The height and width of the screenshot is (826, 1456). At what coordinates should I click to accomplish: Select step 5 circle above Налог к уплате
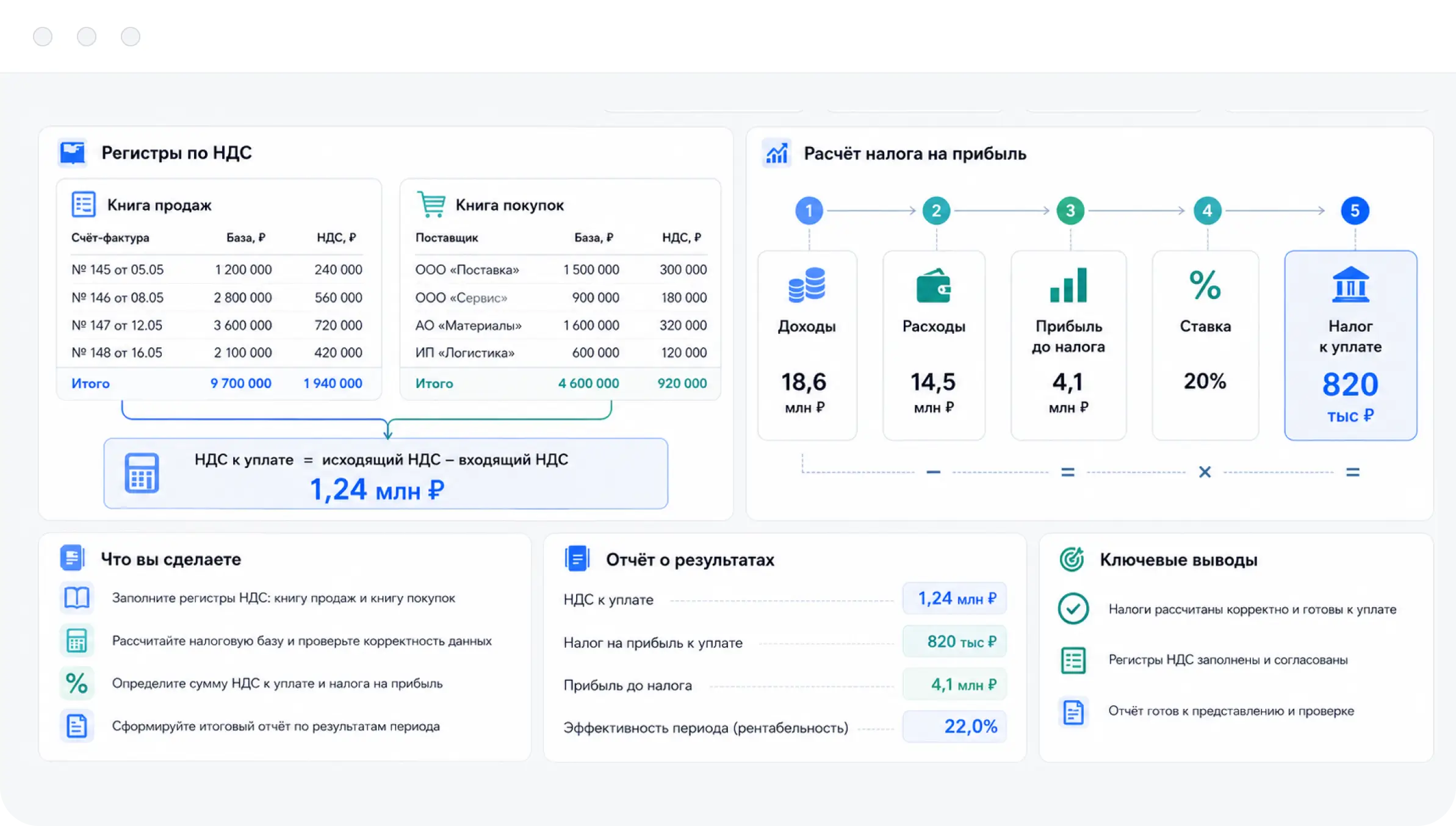click(x=1355, y=210)
